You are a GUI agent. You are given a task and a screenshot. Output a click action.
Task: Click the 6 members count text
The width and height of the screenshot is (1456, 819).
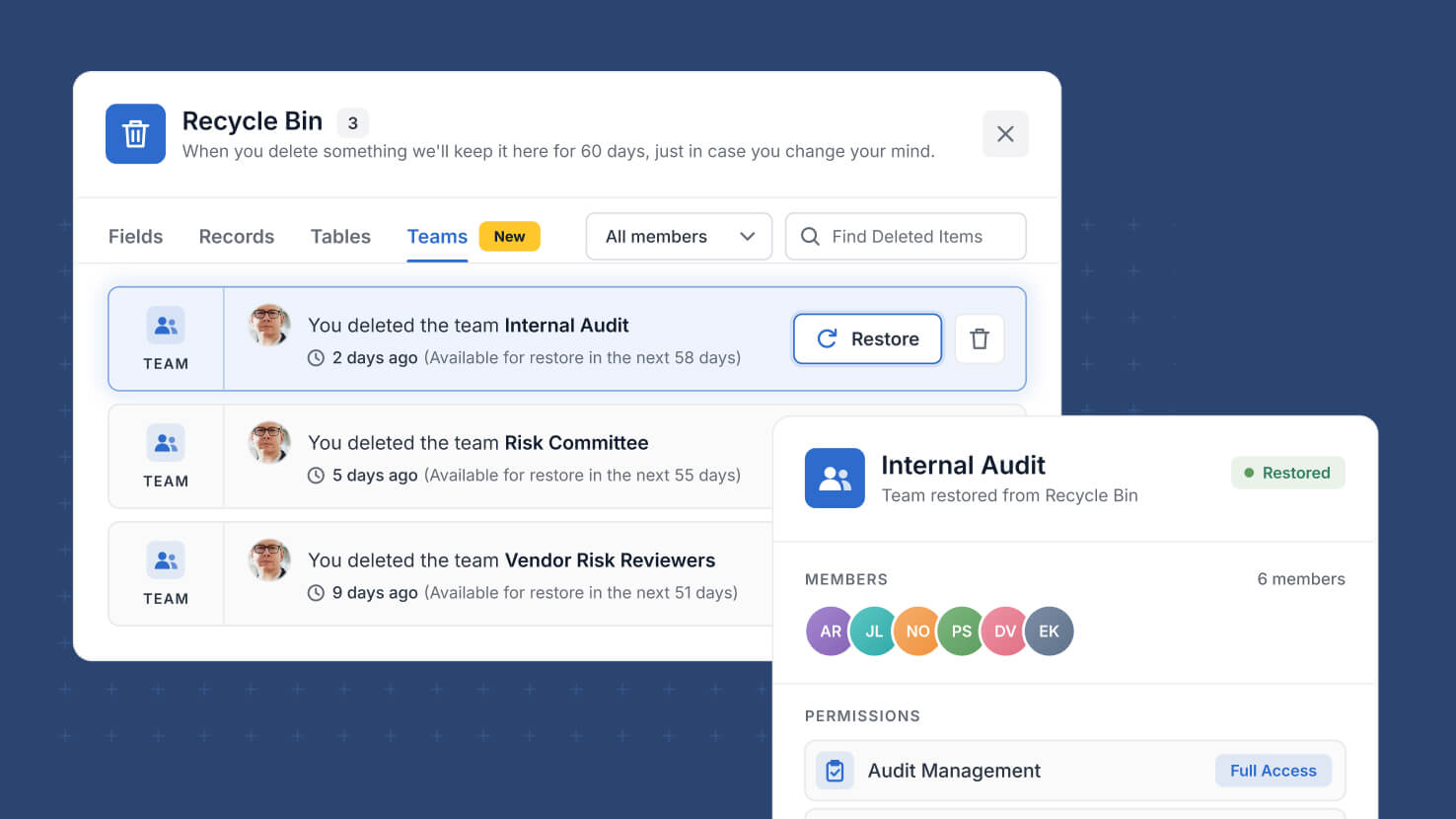[x=1301, y=579]
